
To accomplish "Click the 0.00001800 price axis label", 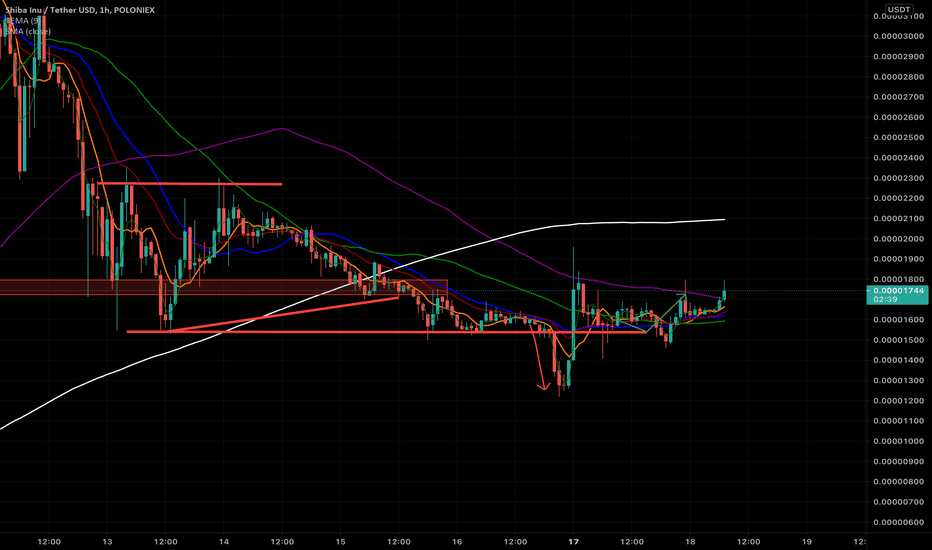I will point(898,279).
